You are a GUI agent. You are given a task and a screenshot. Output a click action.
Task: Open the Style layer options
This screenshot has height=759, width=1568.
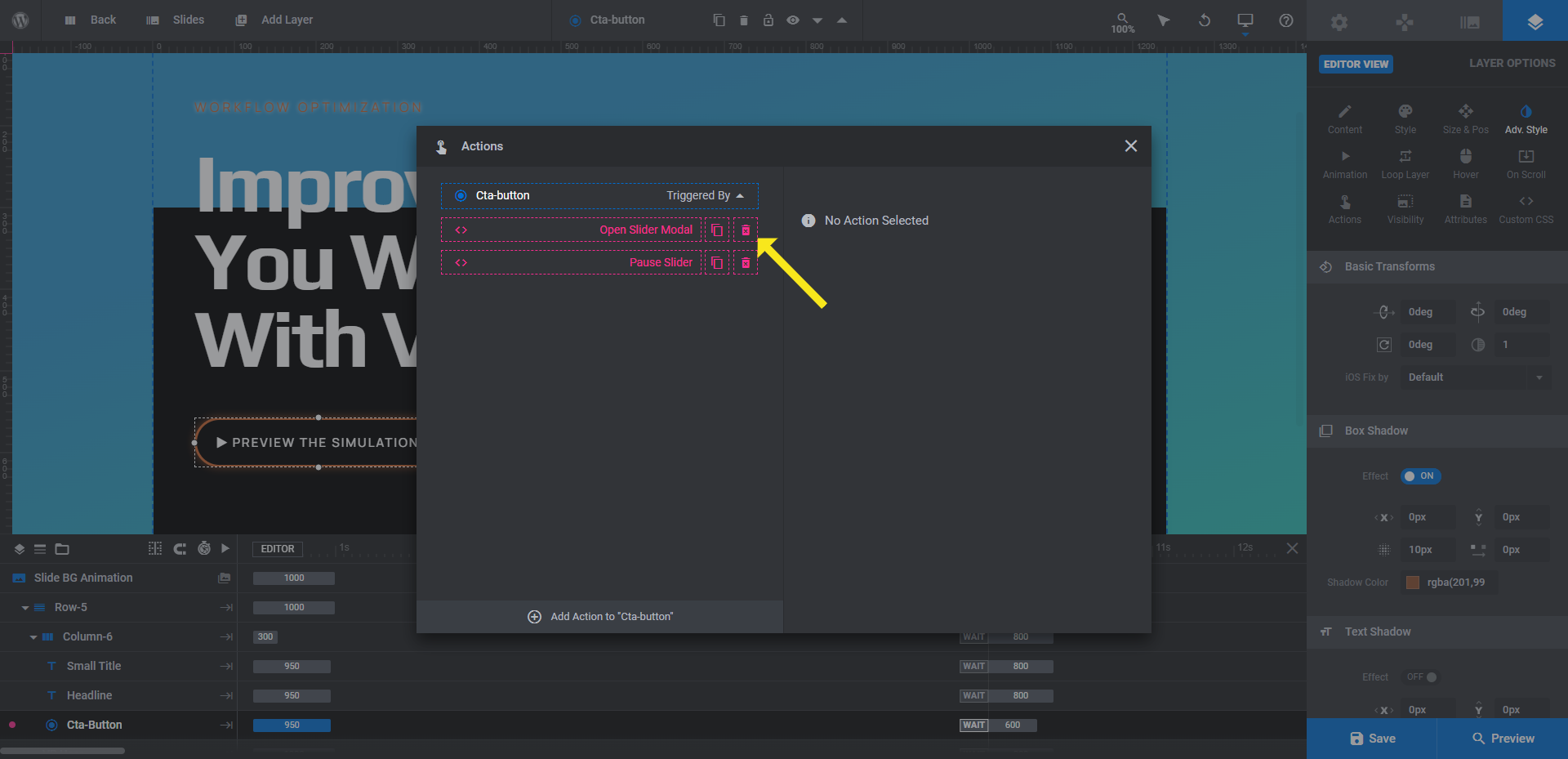click(x=1405, y=119)
